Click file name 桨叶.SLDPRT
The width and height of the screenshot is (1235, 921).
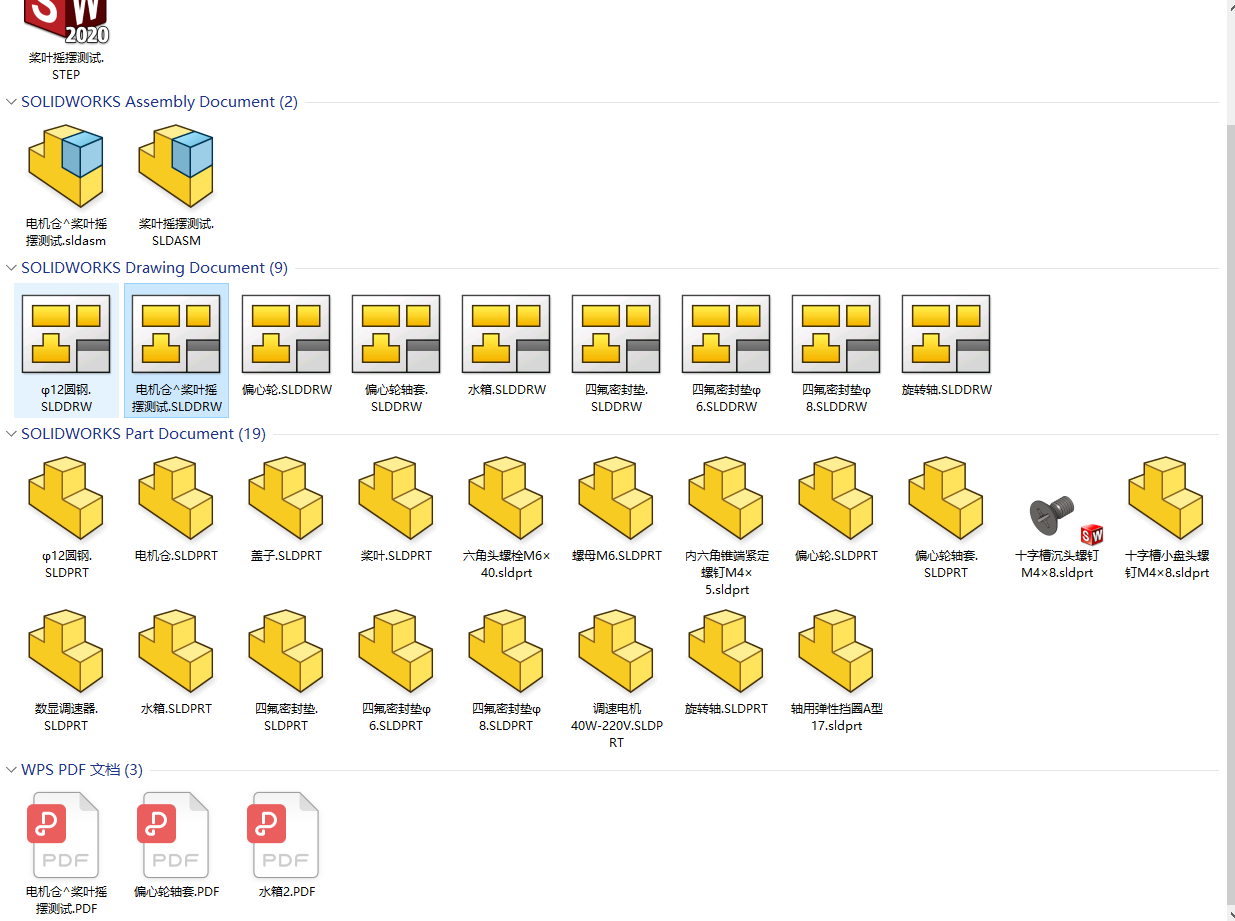coord(396,556)
